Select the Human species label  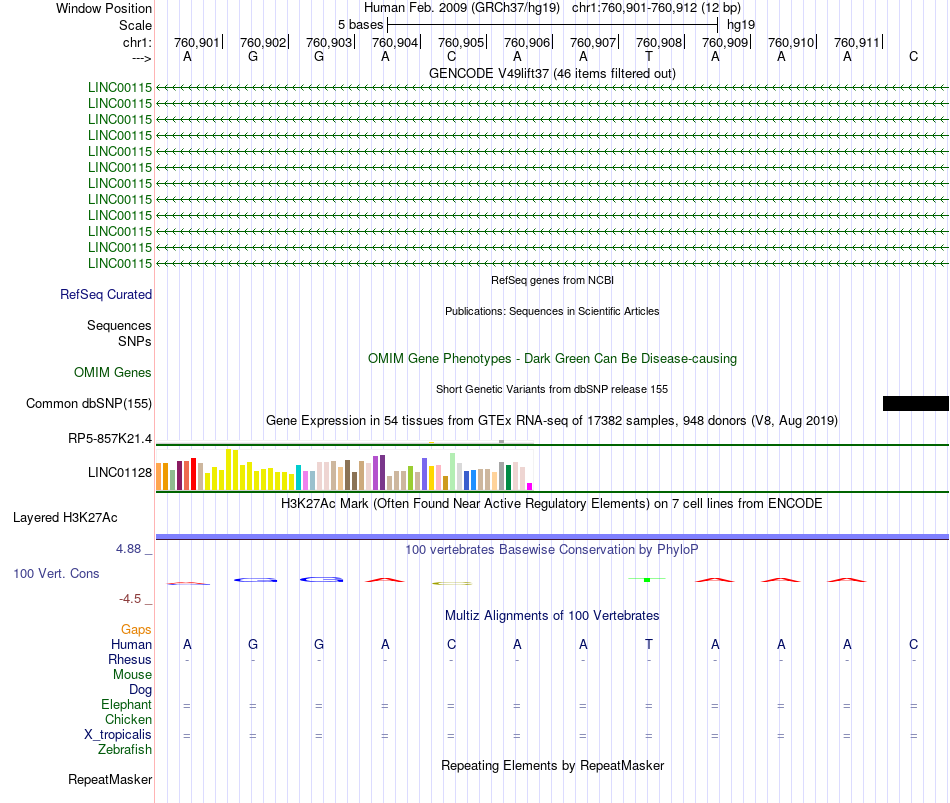pos(131,644)
